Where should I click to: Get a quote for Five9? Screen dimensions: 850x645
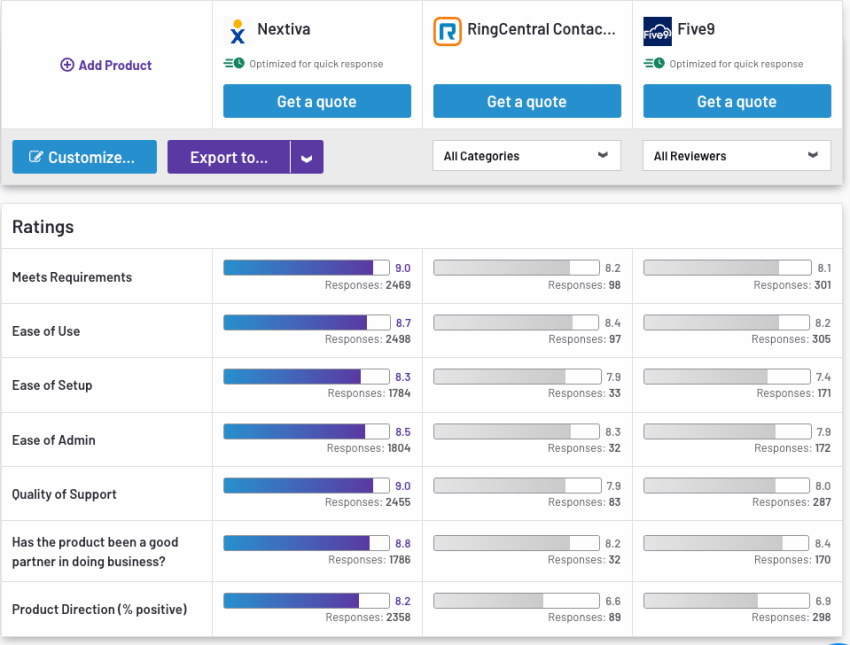(x=737, y=101)
